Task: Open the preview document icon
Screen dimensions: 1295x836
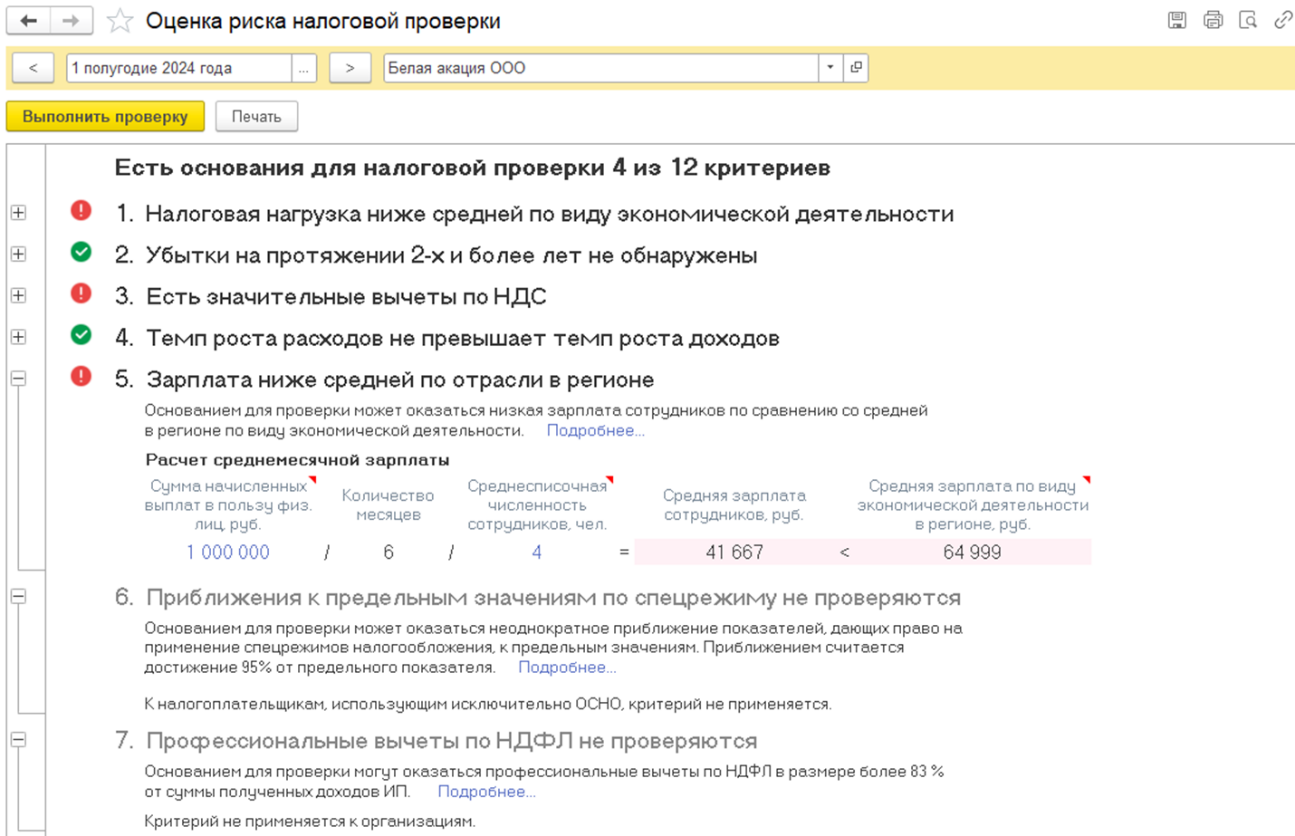Action: click(1247, 20)
